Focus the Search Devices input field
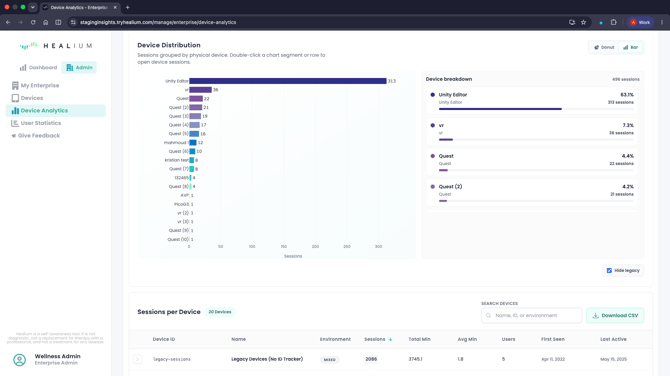The width and height of the screenshot is (670, 376). click(x=531, y=315)
